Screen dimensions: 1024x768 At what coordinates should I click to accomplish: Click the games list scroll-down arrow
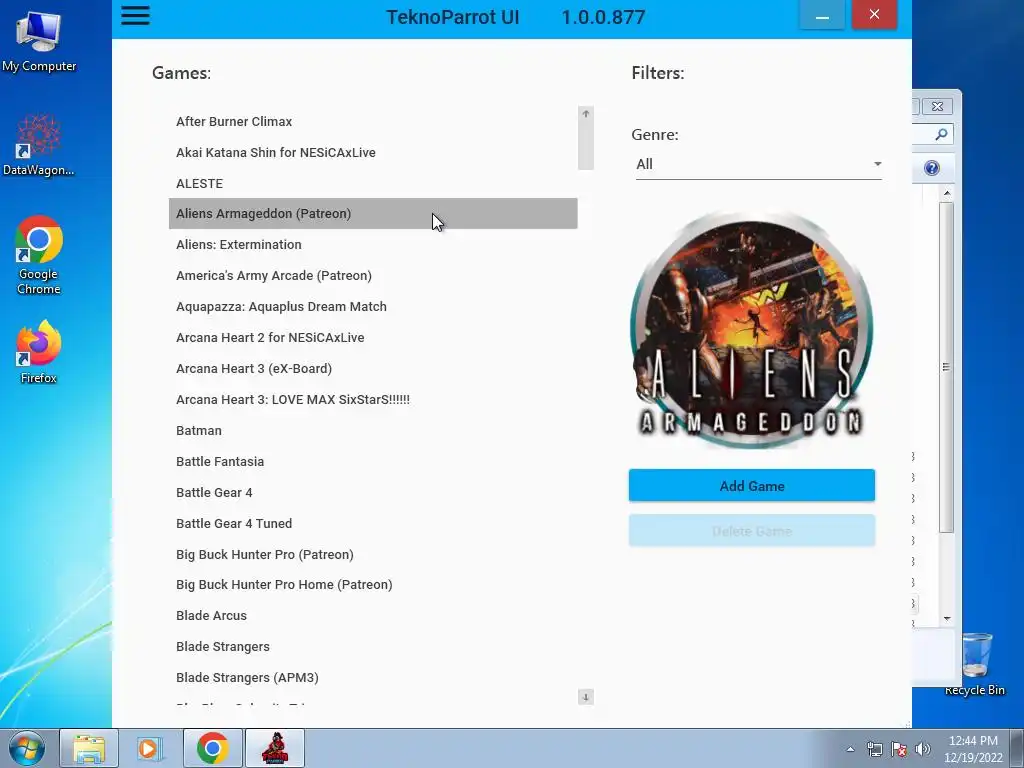pos(586,697)
